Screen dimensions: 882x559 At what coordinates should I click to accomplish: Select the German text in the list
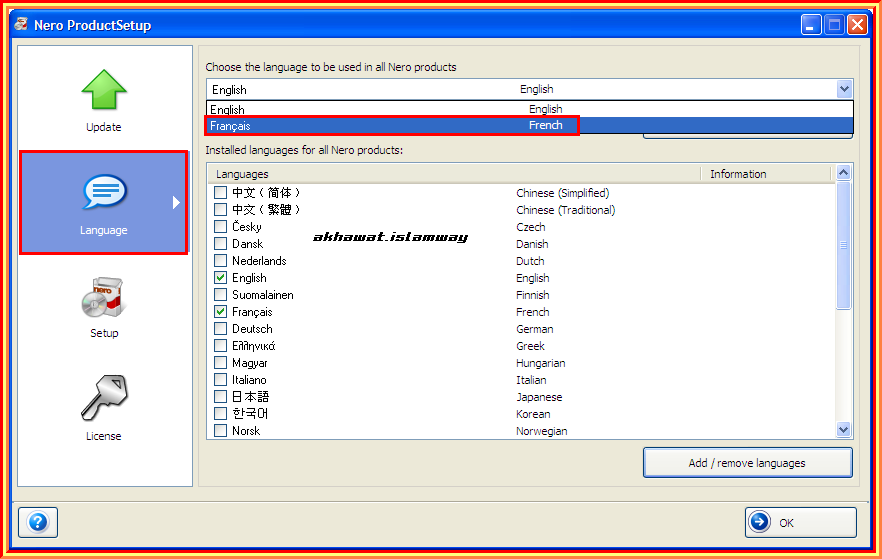534,329
